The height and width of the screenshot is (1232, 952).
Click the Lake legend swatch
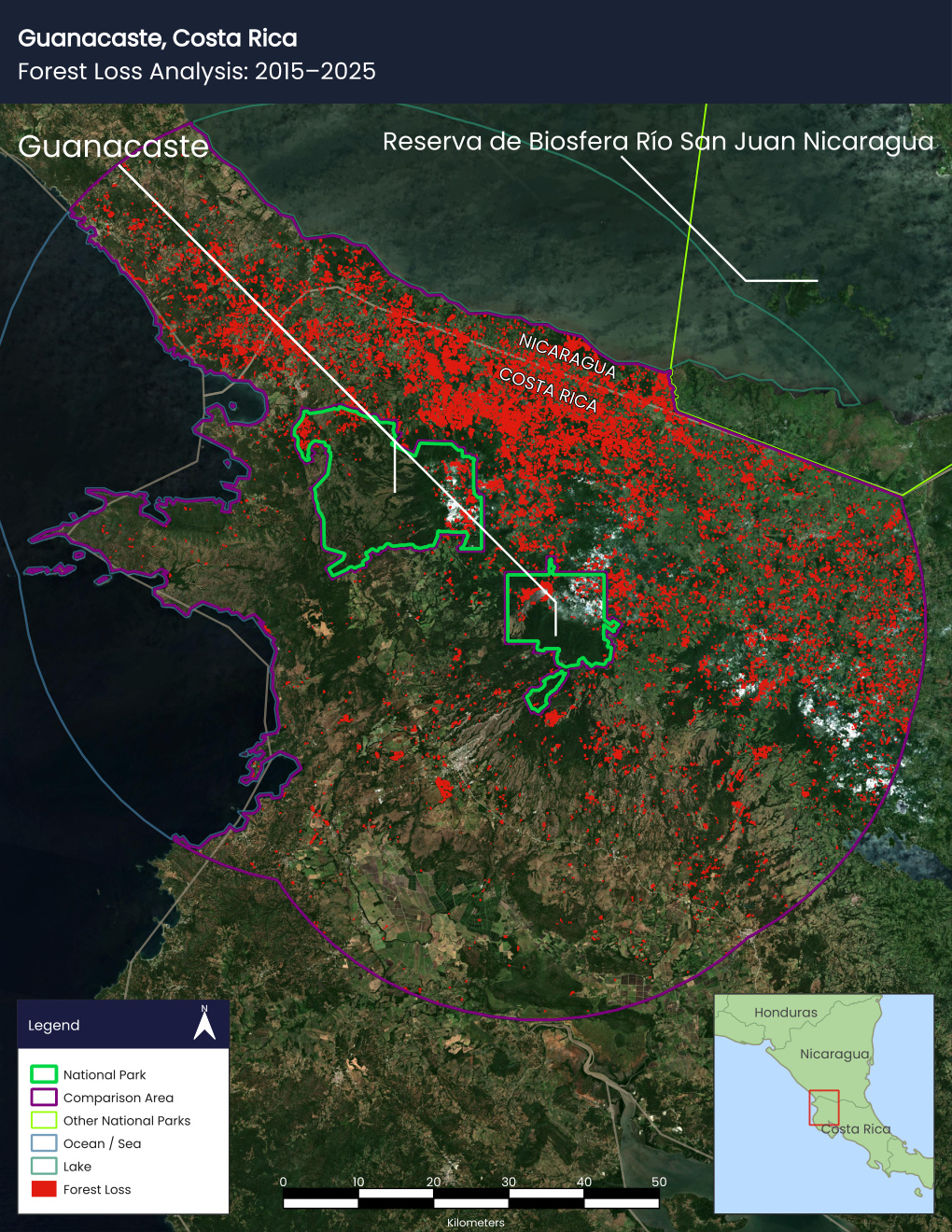(x=44, y=1166)
